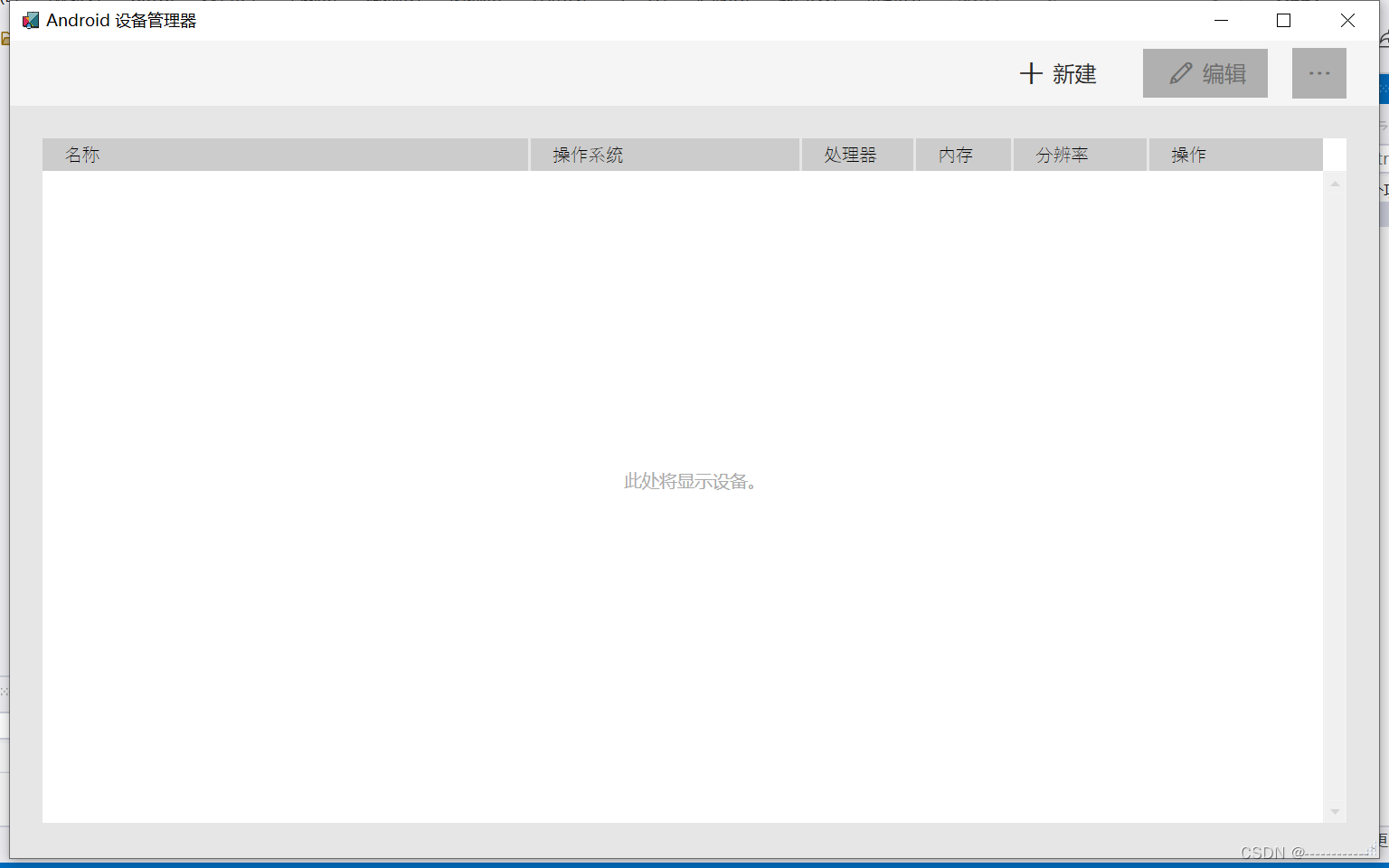The image size is (1389, 868).
Task: Minimize the Android 设备管理器 window
Action: pos(1221,20)
